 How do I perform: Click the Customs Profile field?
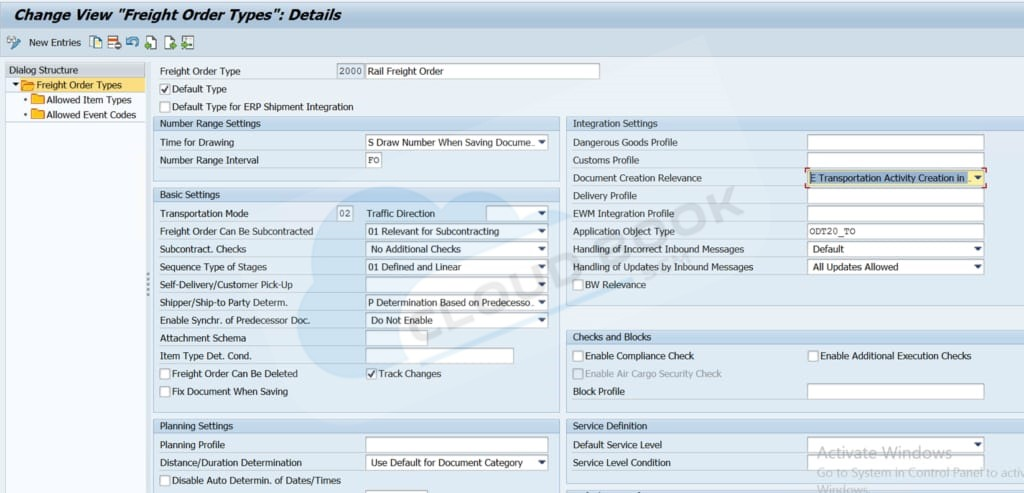pos(895,160)
